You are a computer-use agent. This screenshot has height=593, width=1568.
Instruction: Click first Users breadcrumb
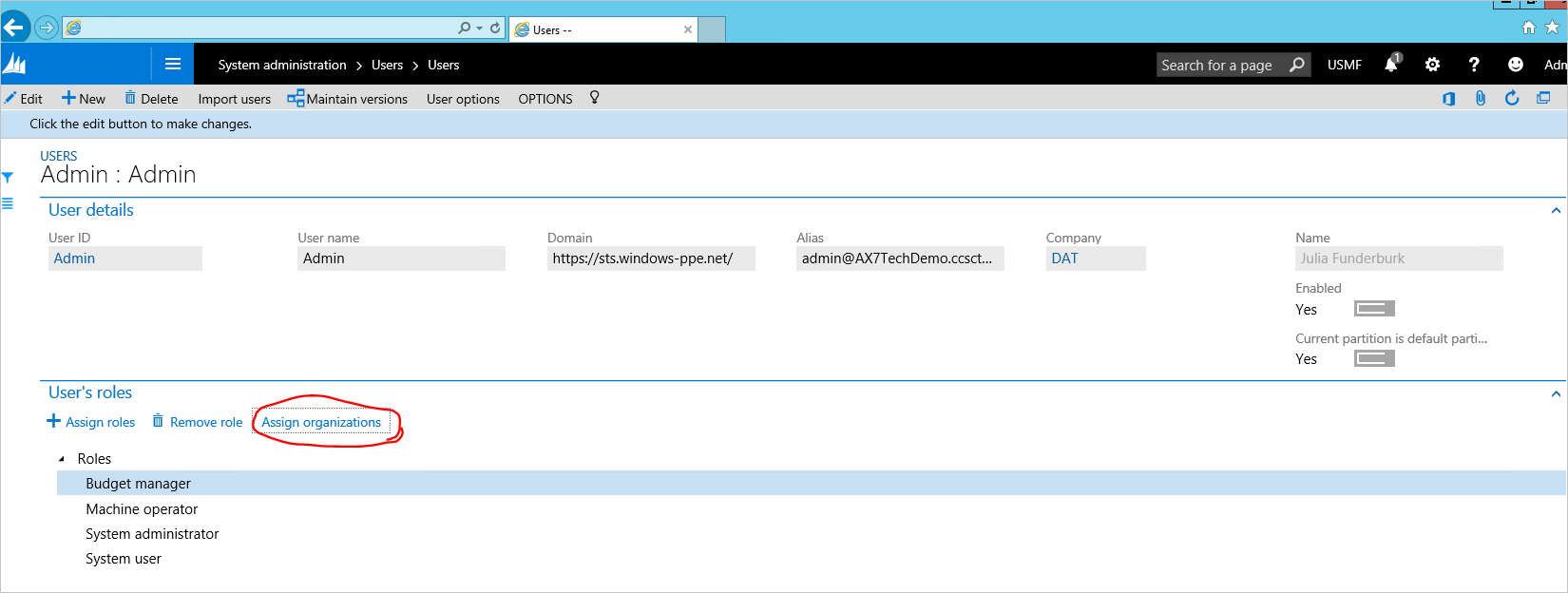(387, 65)
